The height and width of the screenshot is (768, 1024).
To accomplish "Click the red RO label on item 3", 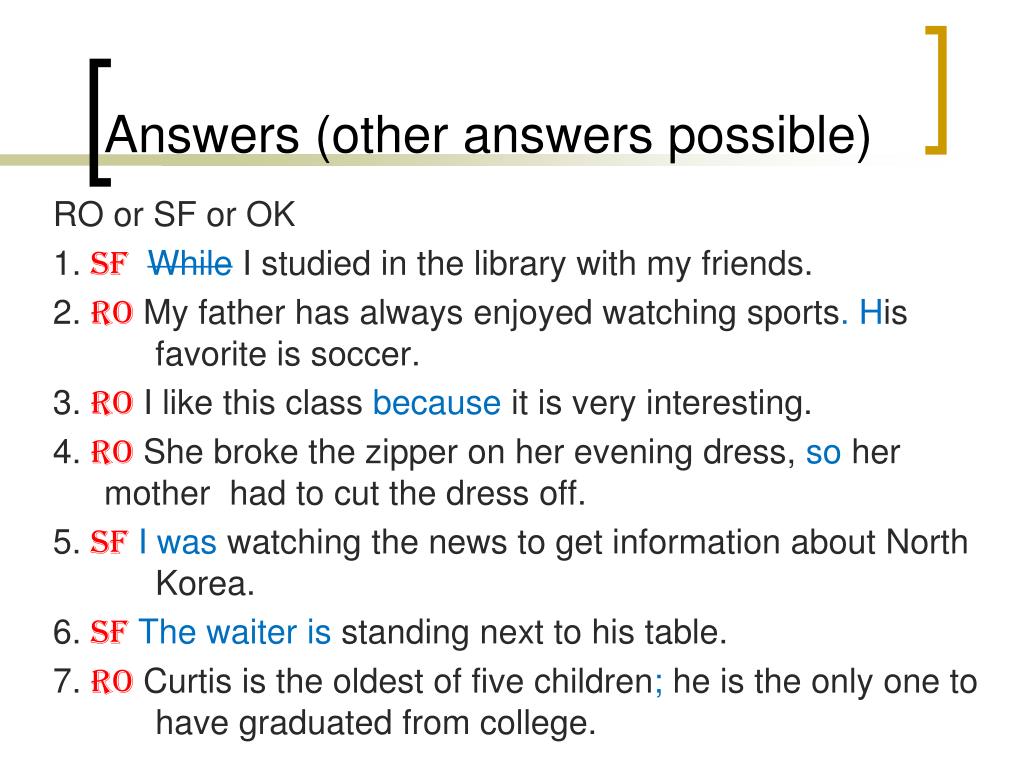I will point(112,402).
